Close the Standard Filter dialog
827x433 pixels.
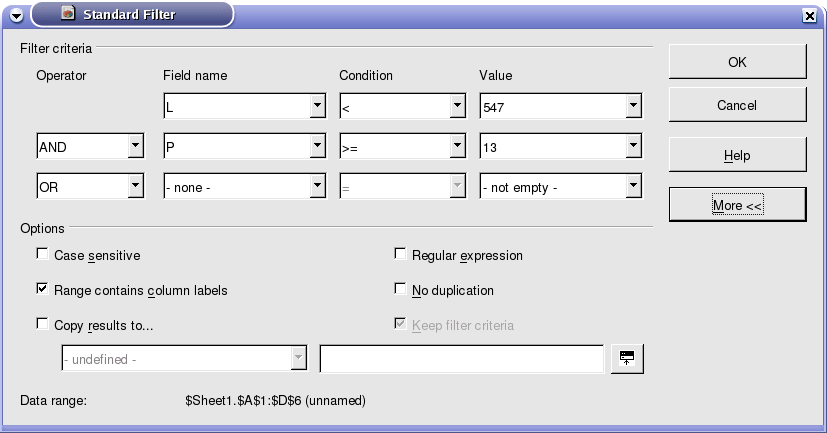tap(810, 16)
